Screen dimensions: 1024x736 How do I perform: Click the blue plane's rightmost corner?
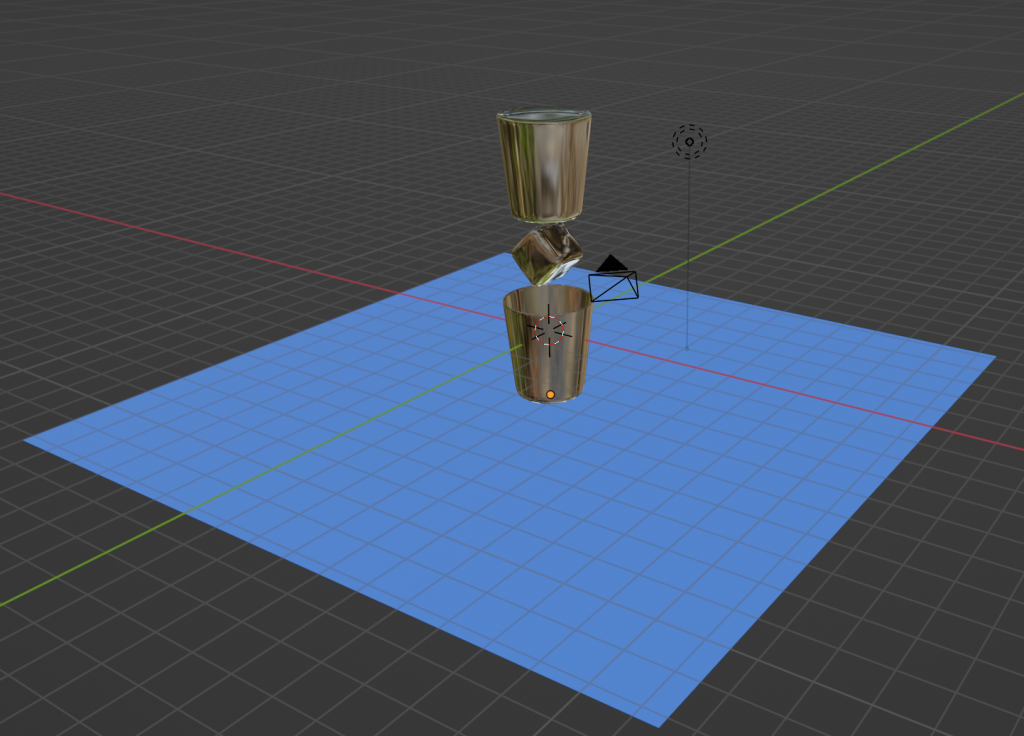coord(993,355)
